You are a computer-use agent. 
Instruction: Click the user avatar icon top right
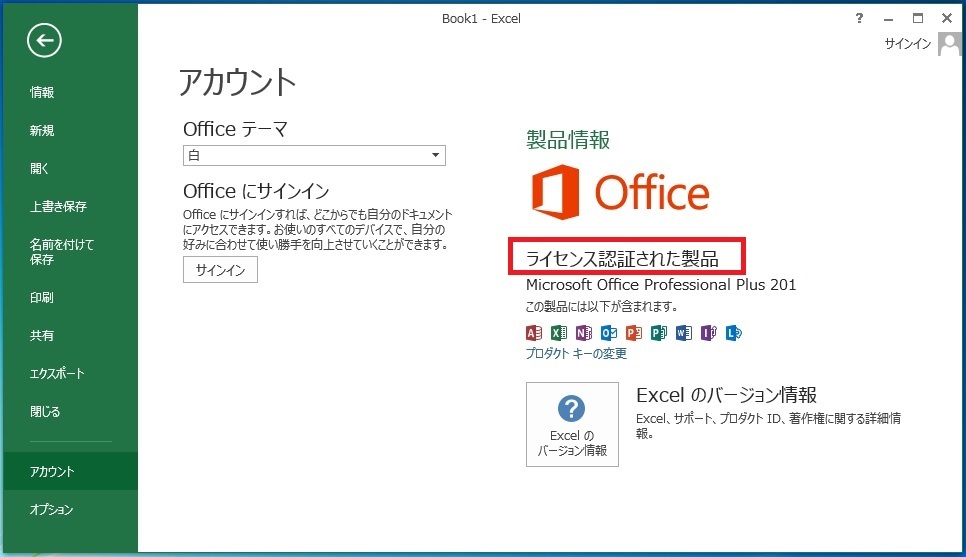tap(949, 44)
